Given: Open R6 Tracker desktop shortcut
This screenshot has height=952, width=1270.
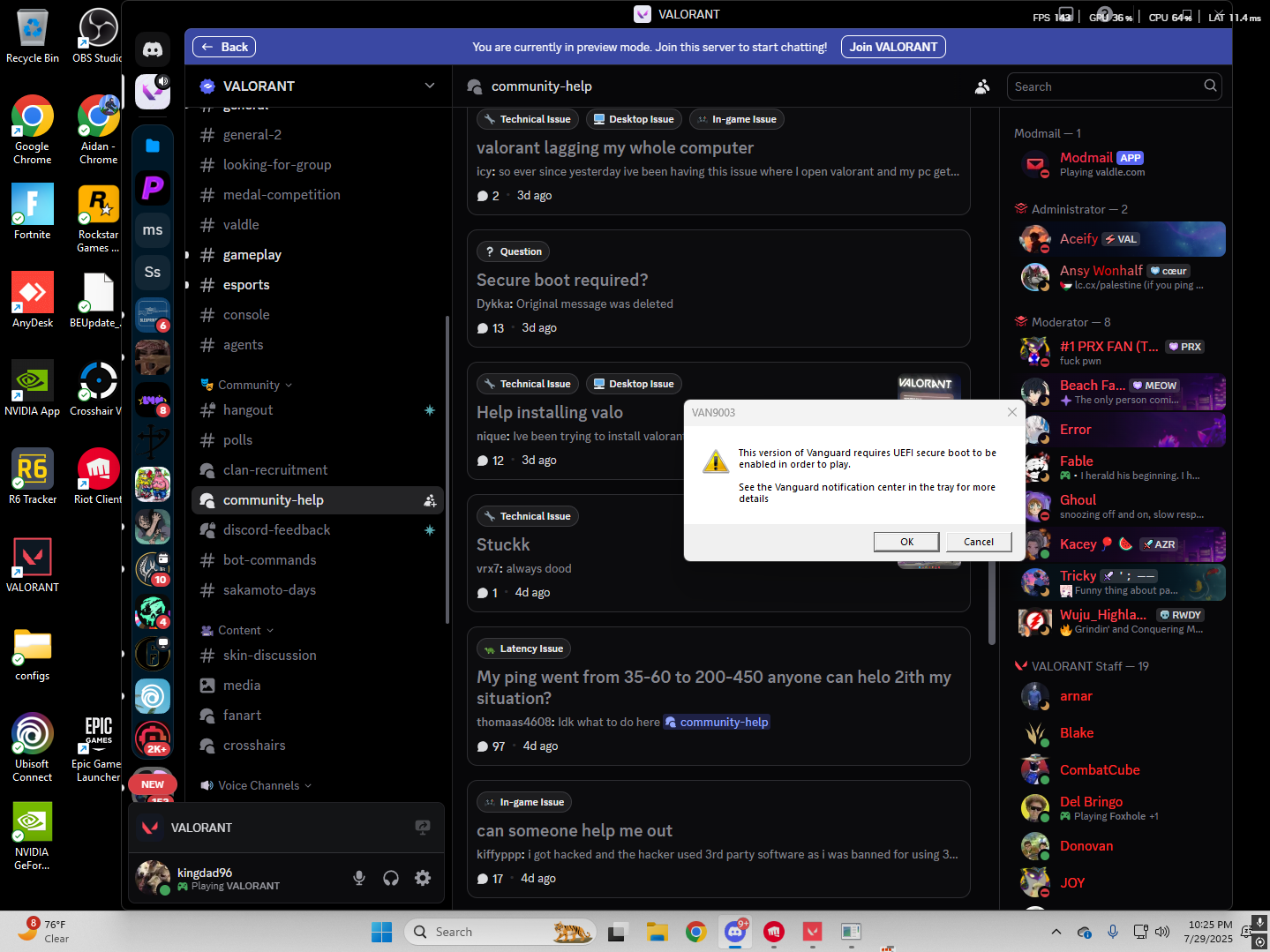Looking at the screenshot, I should [x=33, y=476].
